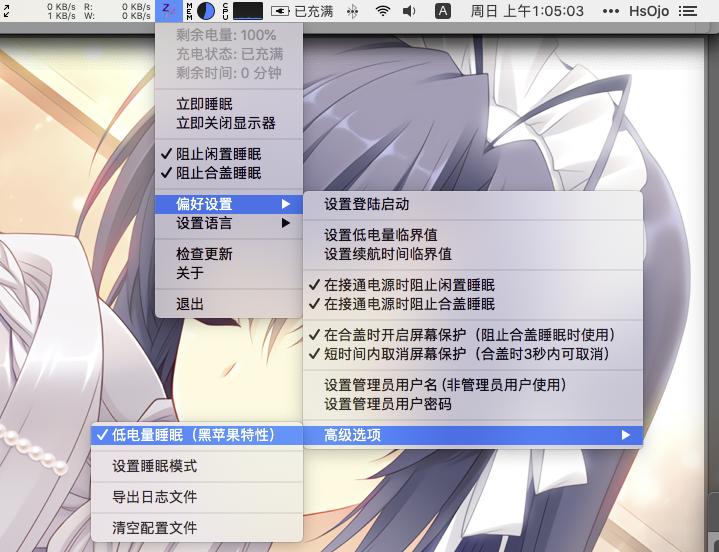Click the three-dots overflow menu icon
This screenshot has width=719, height=552.
point(611,11)
